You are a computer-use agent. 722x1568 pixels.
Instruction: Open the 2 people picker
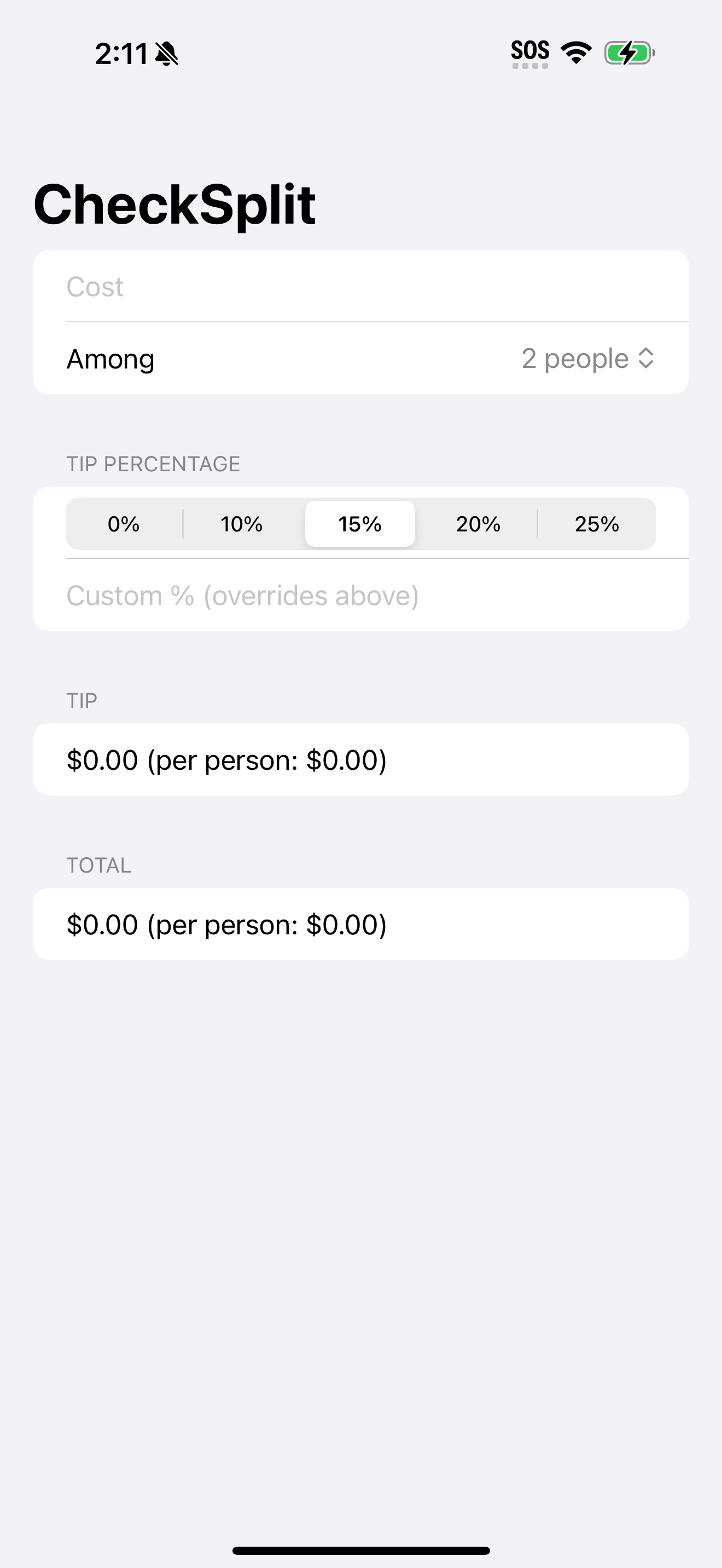click(587, 359)
